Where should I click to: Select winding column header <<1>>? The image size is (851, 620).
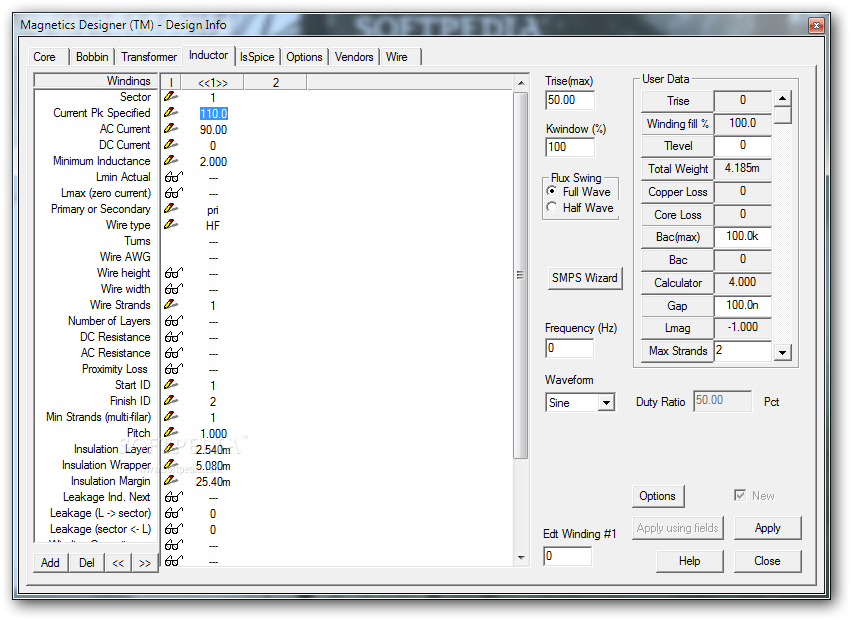coord(213,83)
